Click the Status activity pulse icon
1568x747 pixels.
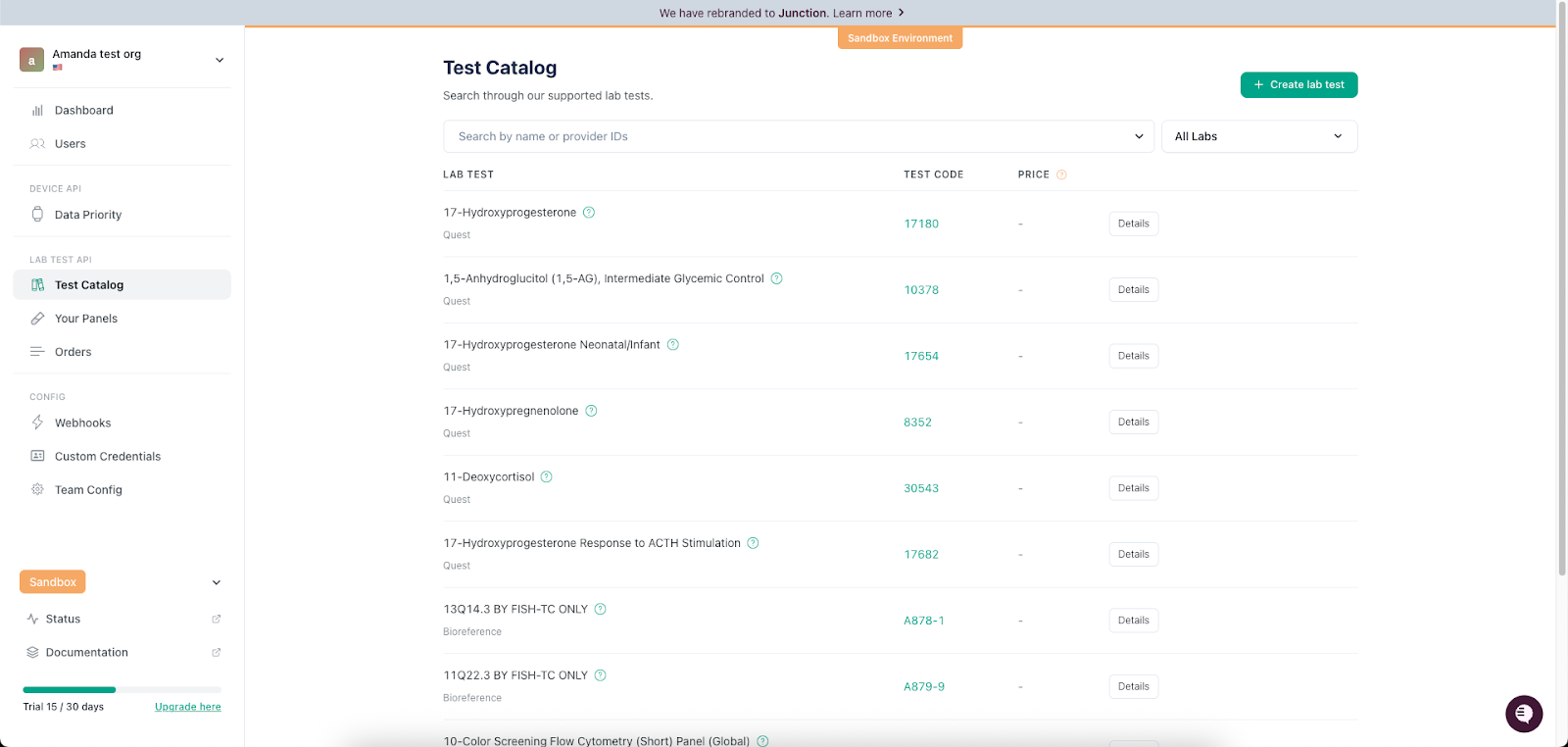[x=32, y=620]
